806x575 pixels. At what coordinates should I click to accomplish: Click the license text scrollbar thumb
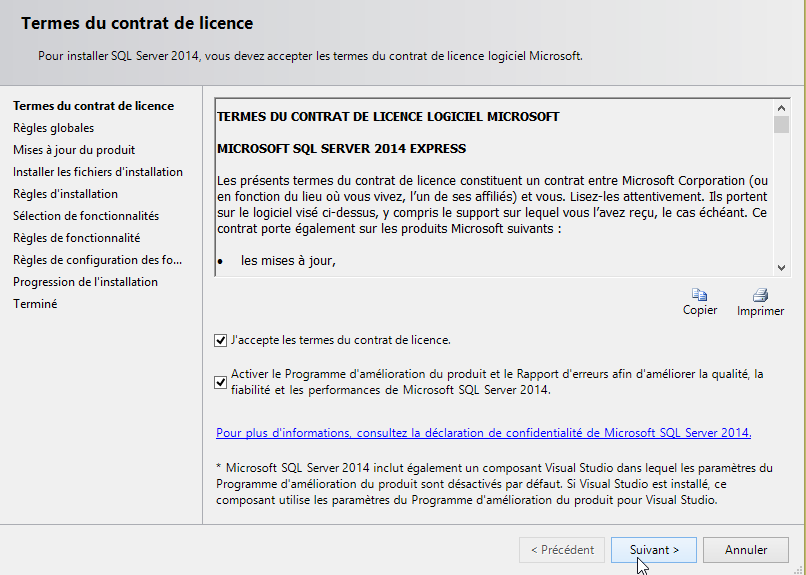[x=781, y=124]
